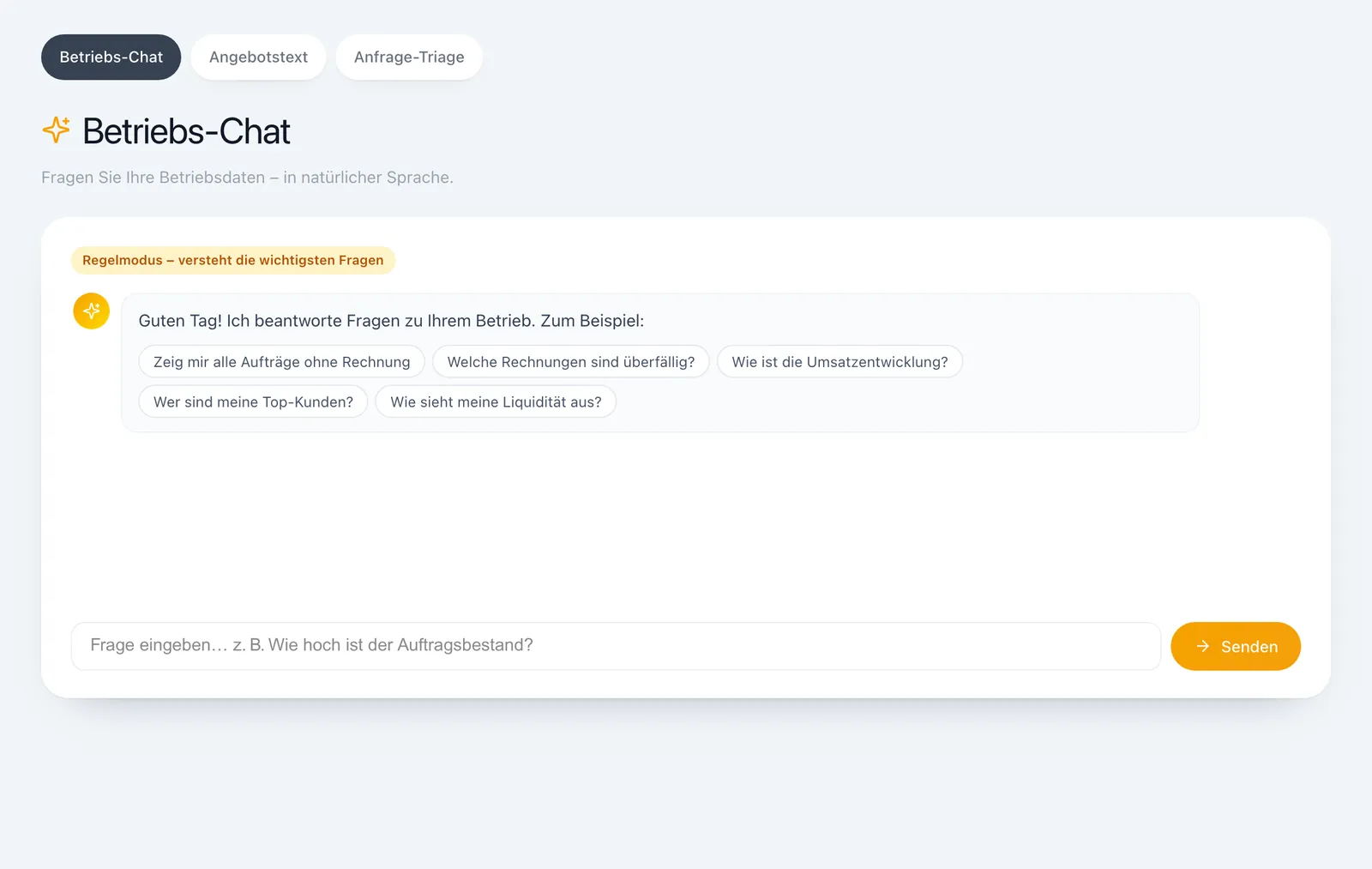Screen dimensions: 1372x869
Task: Select the 'Wer sind meine Top-Kunden?' suggestion
Action: point(253,401)
